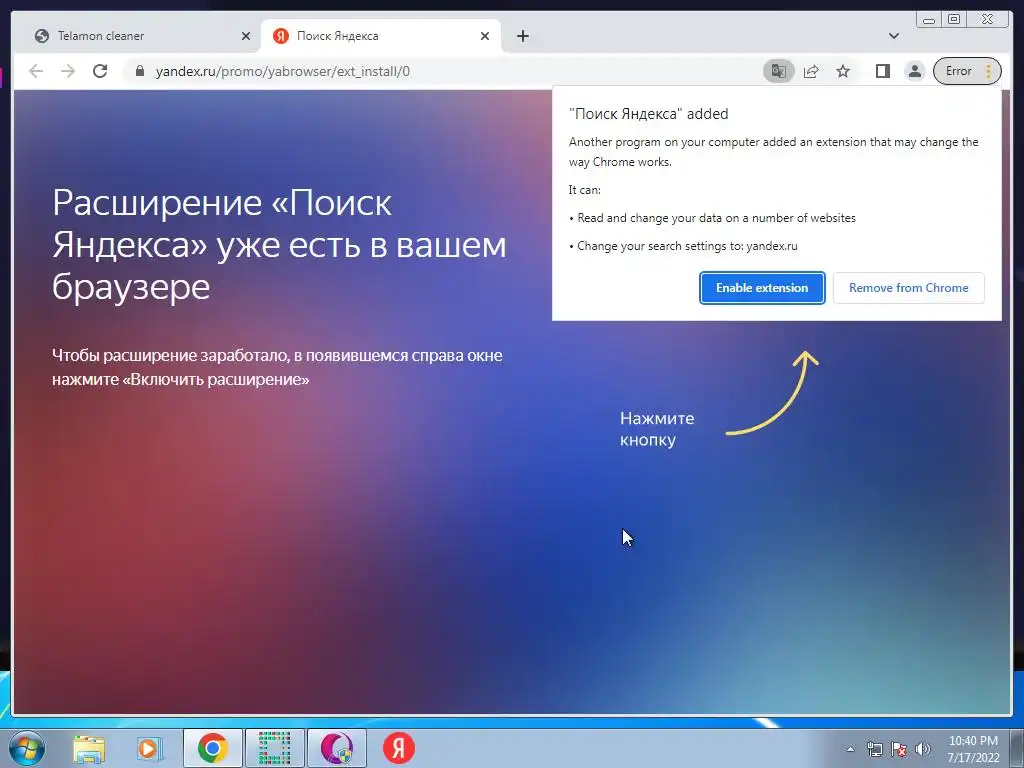Close the Поиск Яндекса tab
The image size is (1024, 768).
(485, 36)
